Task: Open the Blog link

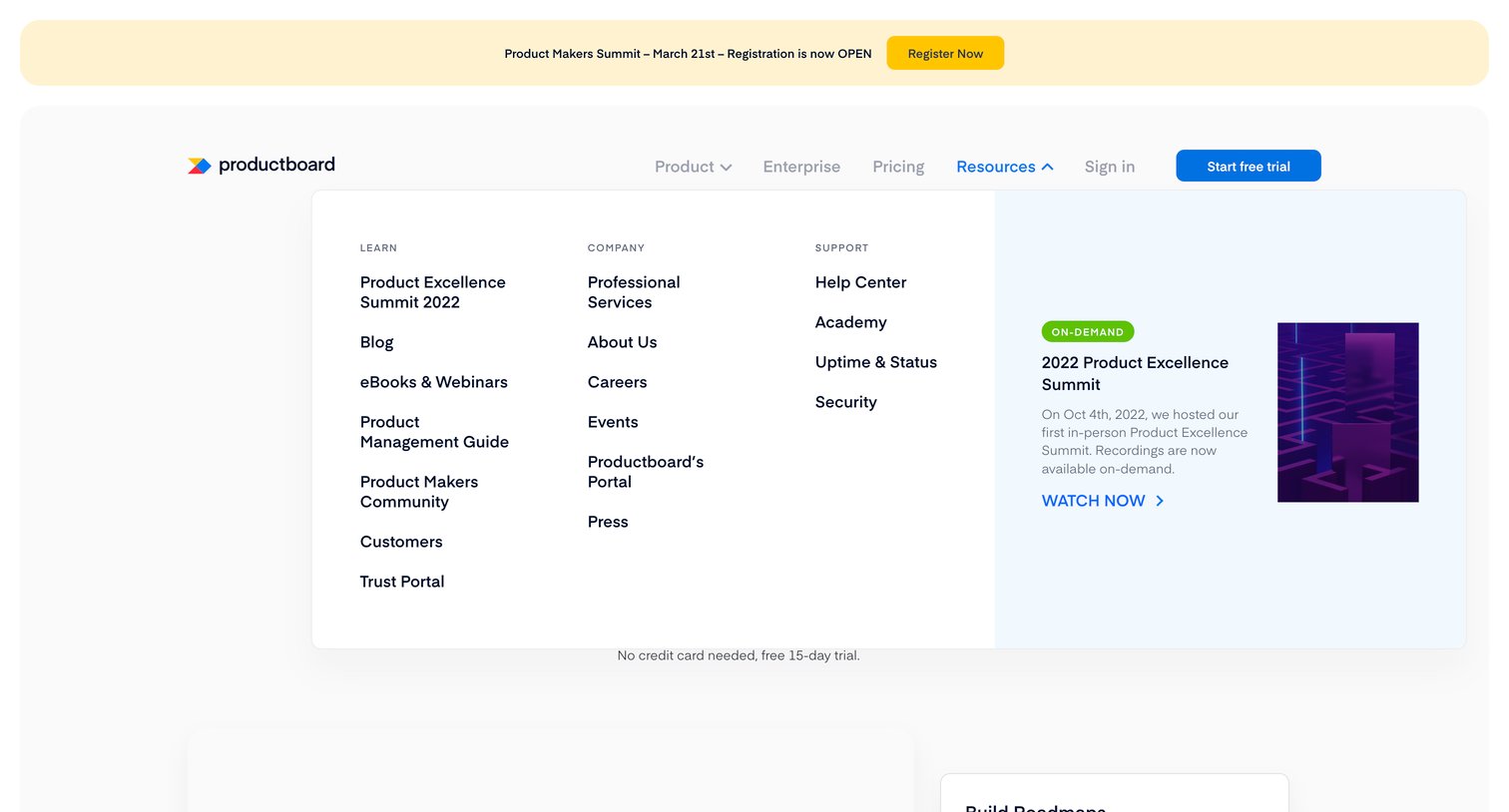Action: [376, 342]
